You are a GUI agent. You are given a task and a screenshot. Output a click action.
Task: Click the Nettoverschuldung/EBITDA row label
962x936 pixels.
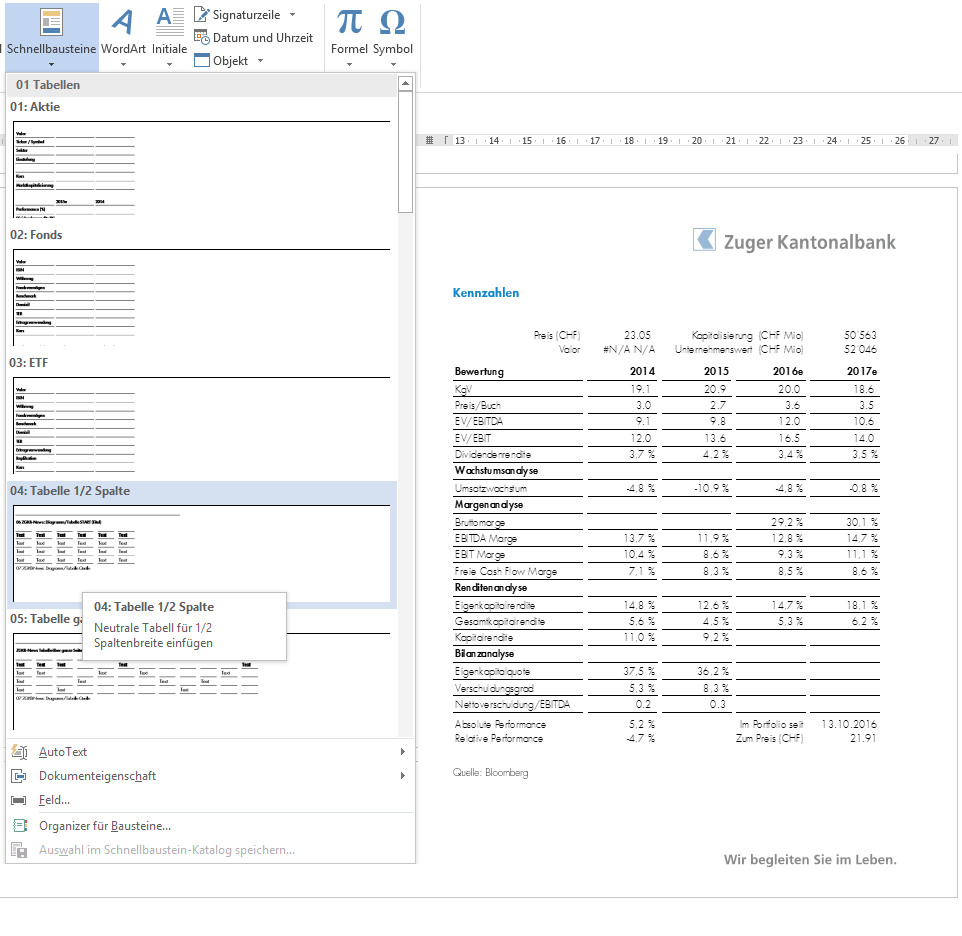pos(512,705)
